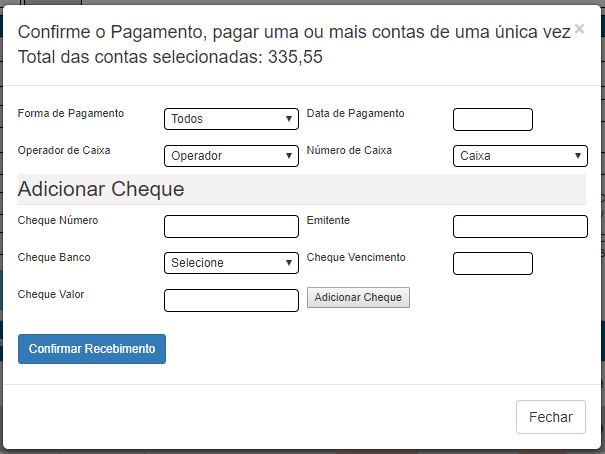
Task: Click the Operador de Caixa label
Action: click(64, 151)
